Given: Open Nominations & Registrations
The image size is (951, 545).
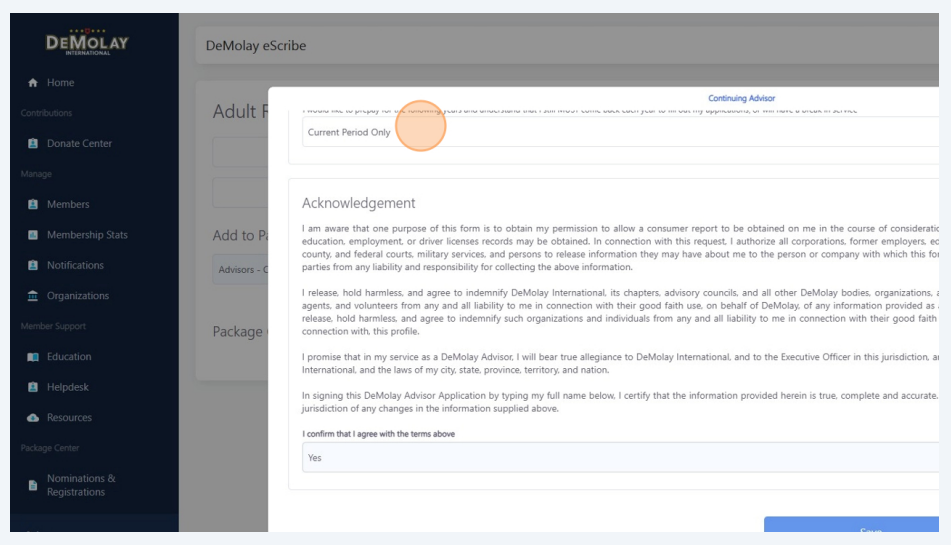Looking at the screenshot, I should 81,485.
